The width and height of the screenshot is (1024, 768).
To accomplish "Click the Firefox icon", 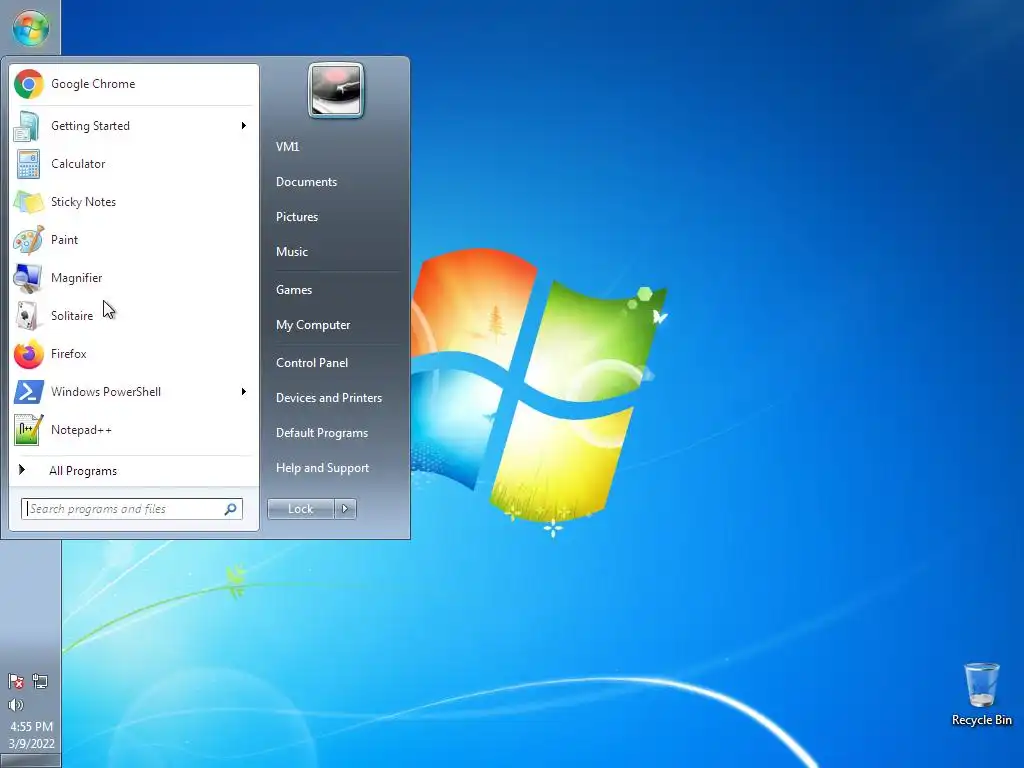I will point(29,355).
